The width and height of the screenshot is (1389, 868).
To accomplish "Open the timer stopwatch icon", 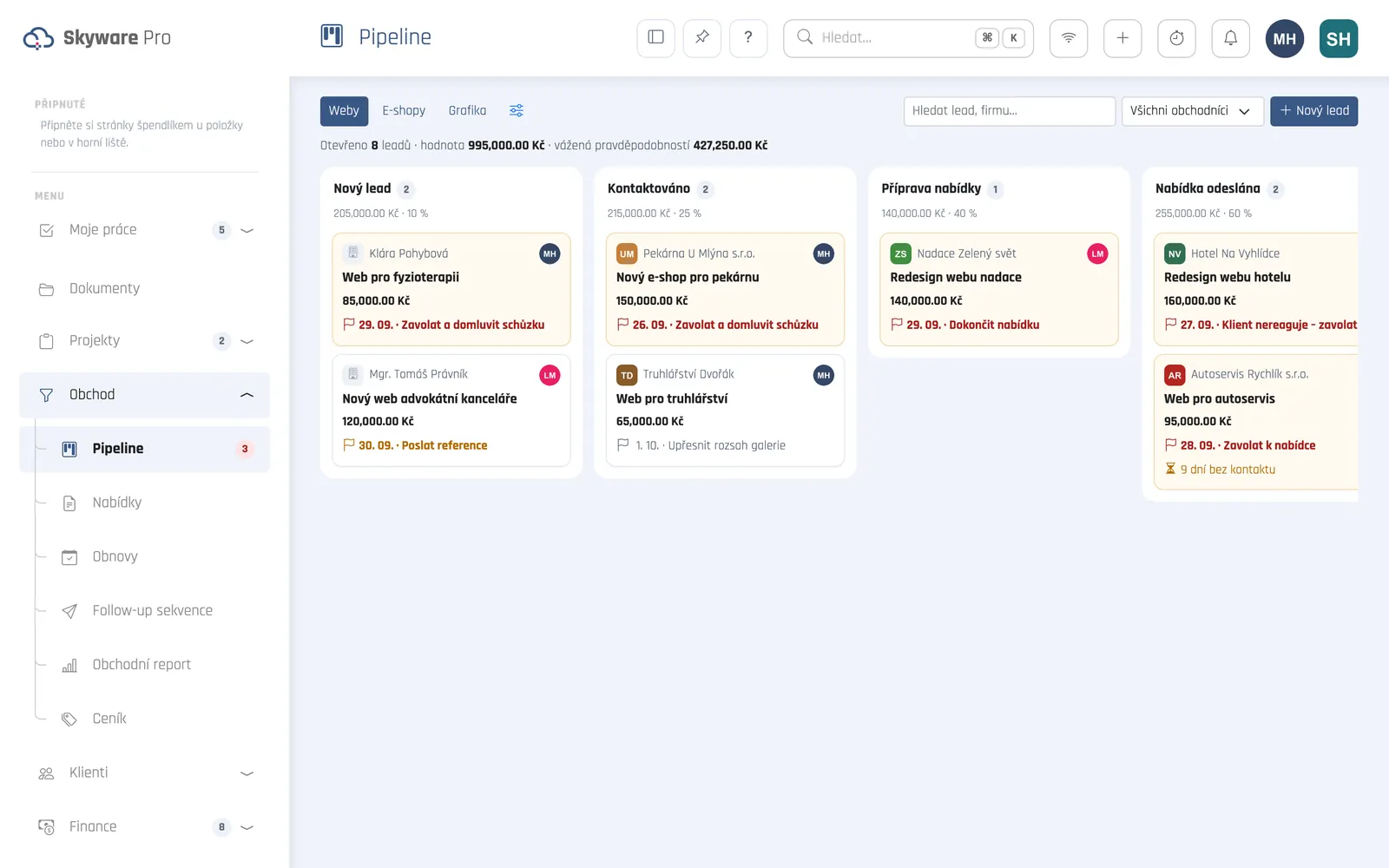I will pos(1176,38).
